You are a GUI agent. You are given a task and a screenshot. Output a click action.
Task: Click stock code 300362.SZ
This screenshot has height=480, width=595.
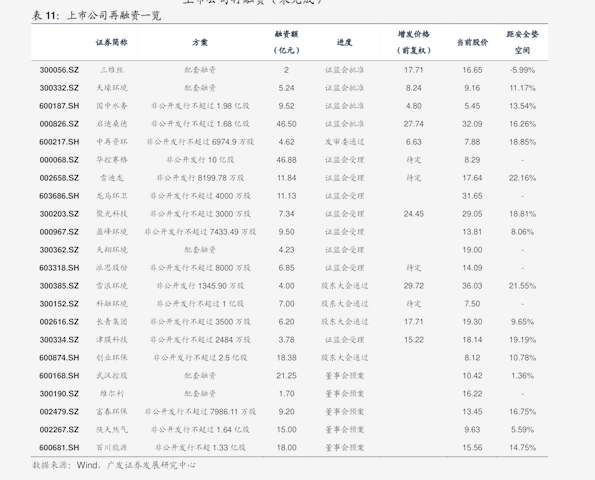click(59, 250)
